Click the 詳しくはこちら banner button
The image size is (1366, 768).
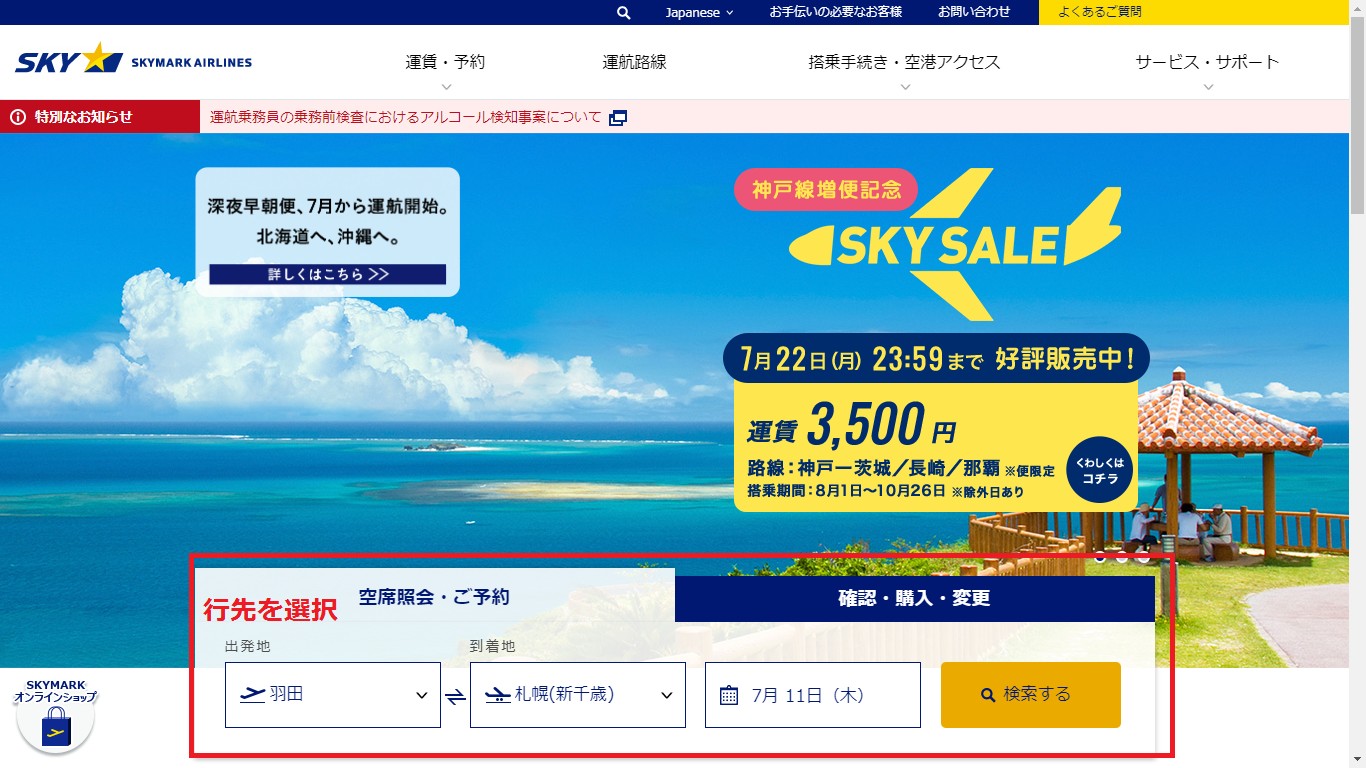click(x=328, y=274)
